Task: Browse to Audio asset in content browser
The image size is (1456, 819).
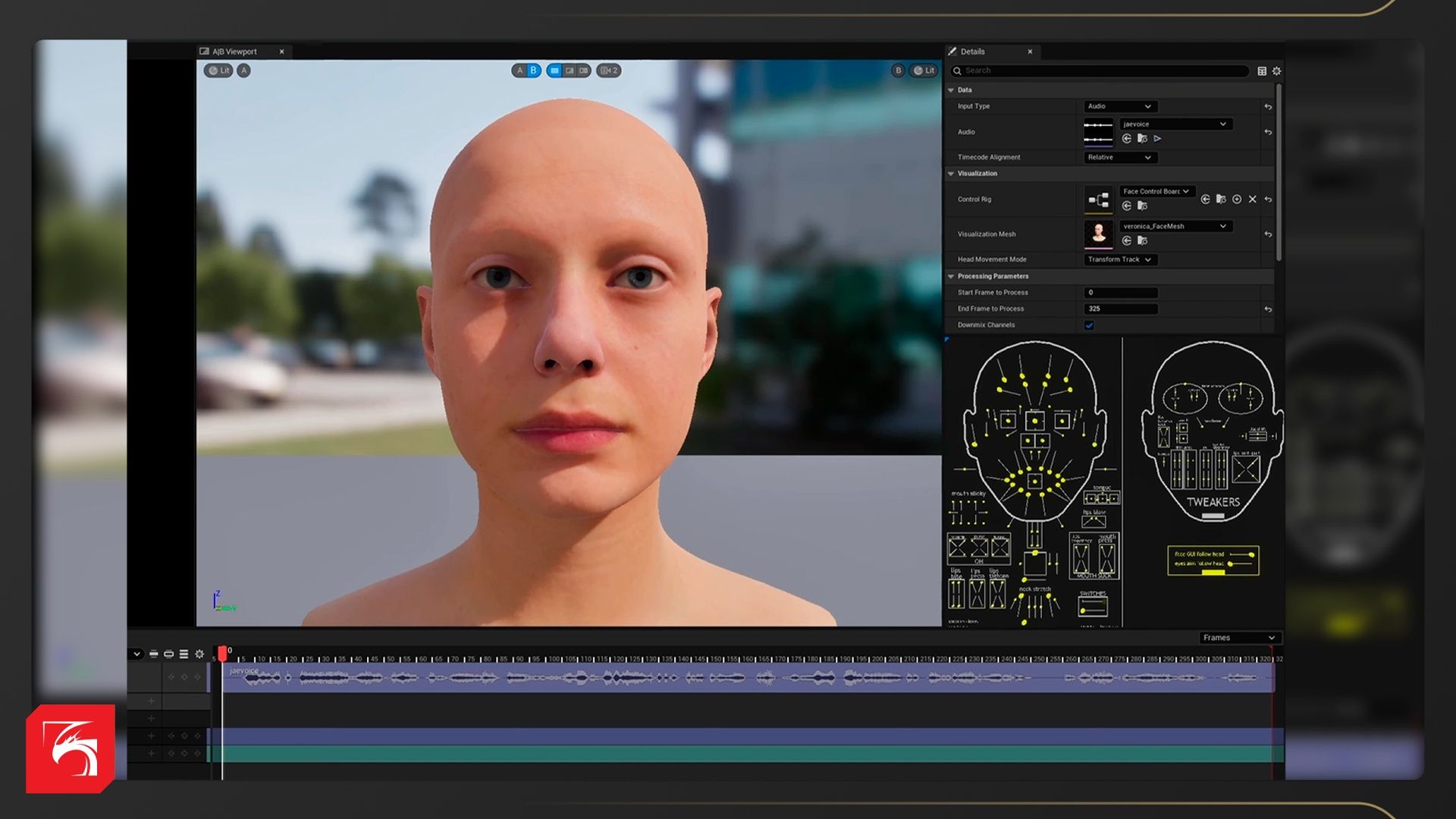Action: (1142, 139)
